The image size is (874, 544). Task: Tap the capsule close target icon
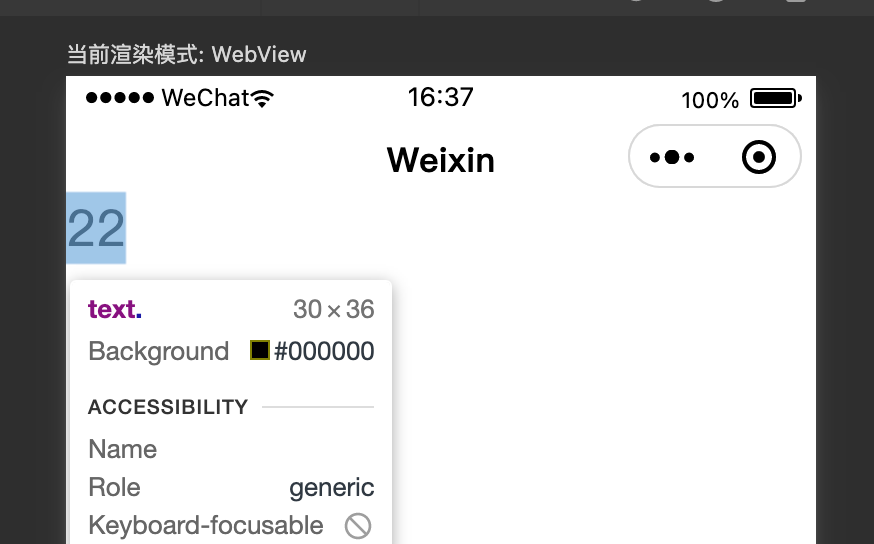[x=759, y=157]
